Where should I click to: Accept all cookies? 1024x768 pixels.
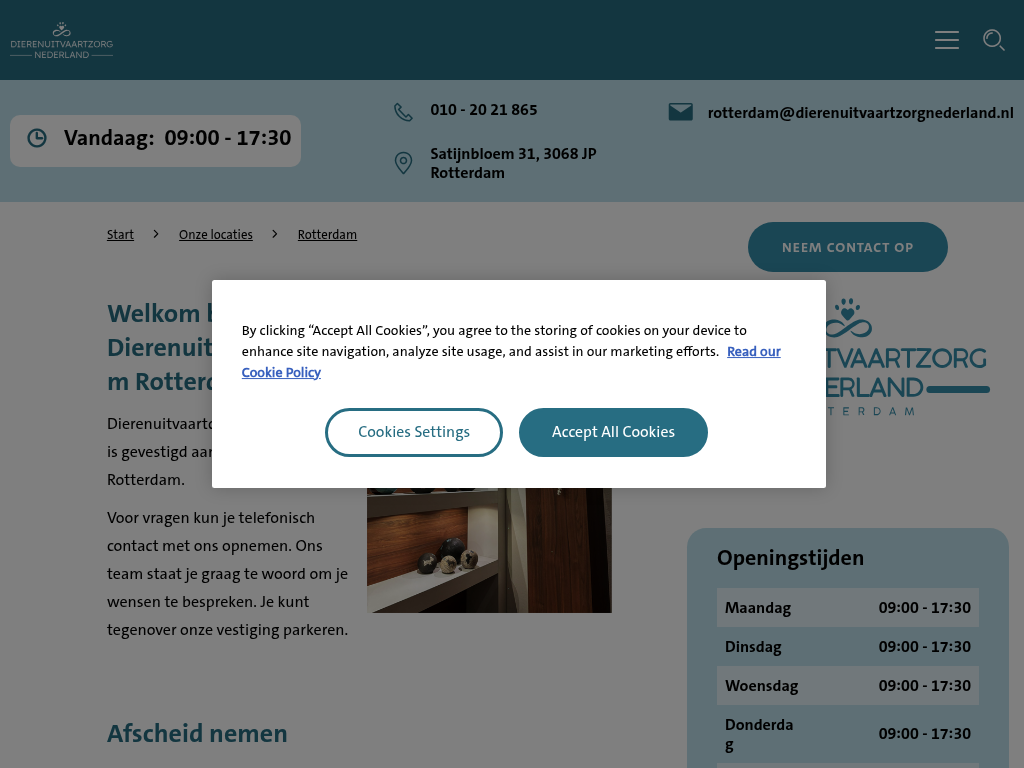[613, 432]
